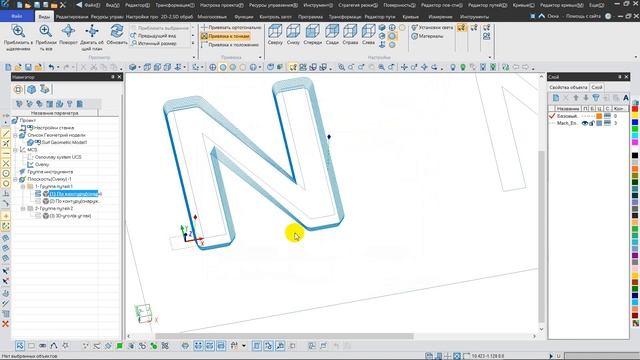This screenshot has width=640, height=360.
Task: Collapse the Плоскость(Сверху)-1 tree node
Action: (16, 179)
